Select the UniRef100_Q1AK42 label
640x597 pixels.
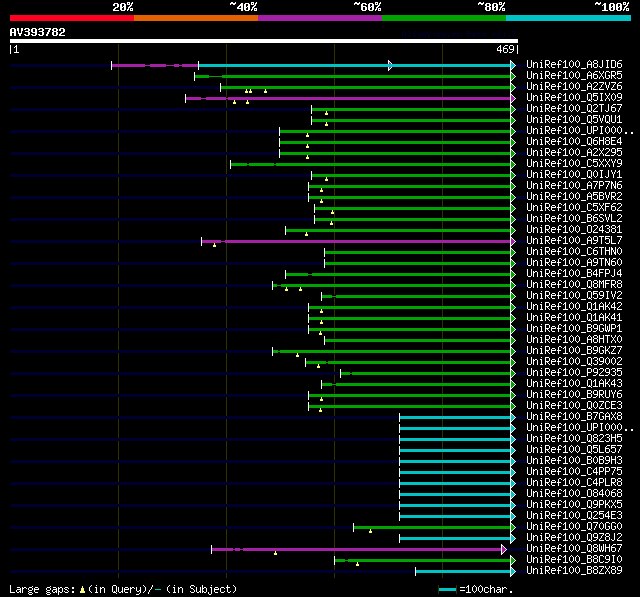[574, 307]
